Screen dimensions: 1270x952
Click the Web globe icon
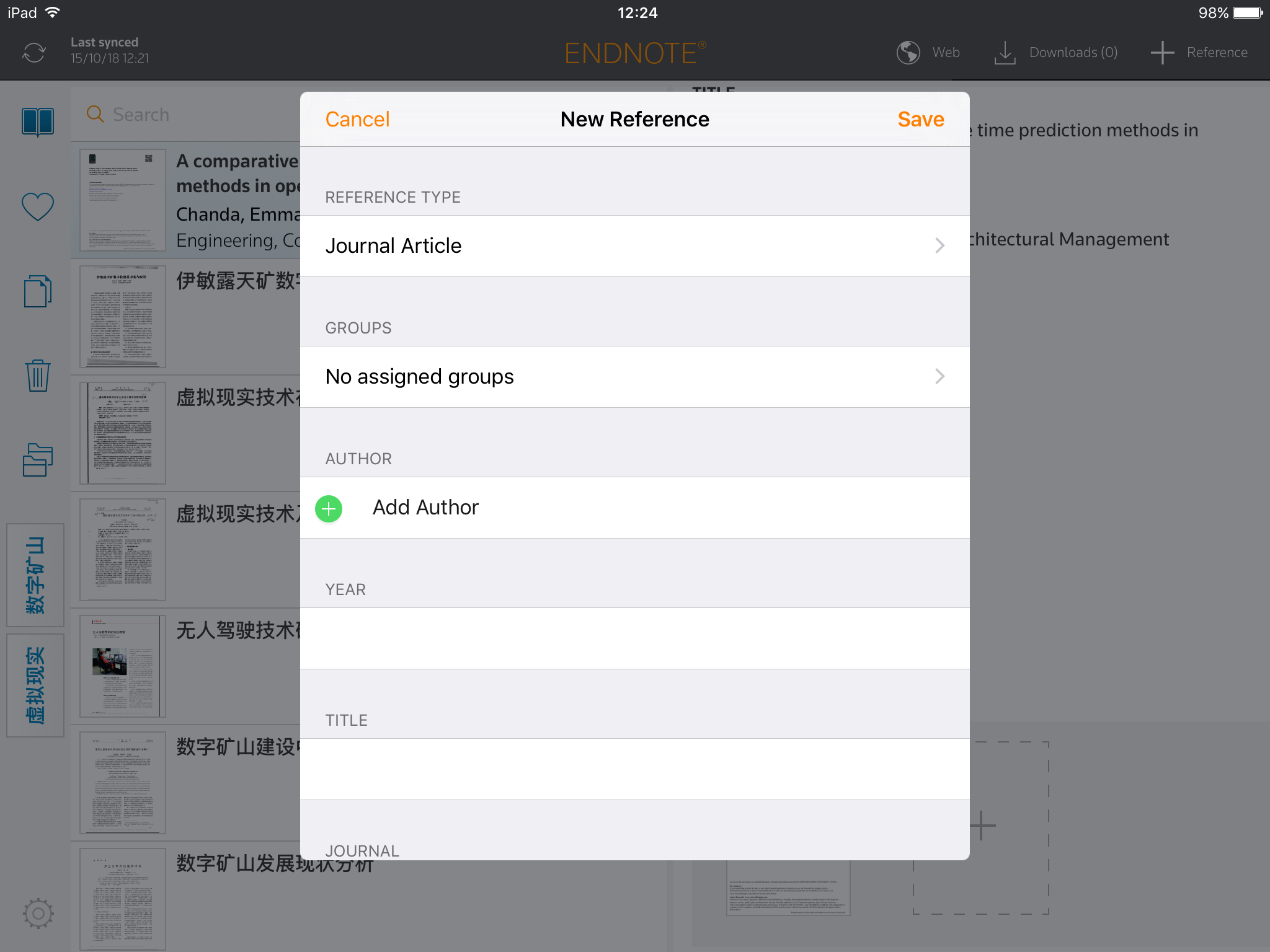908,53
